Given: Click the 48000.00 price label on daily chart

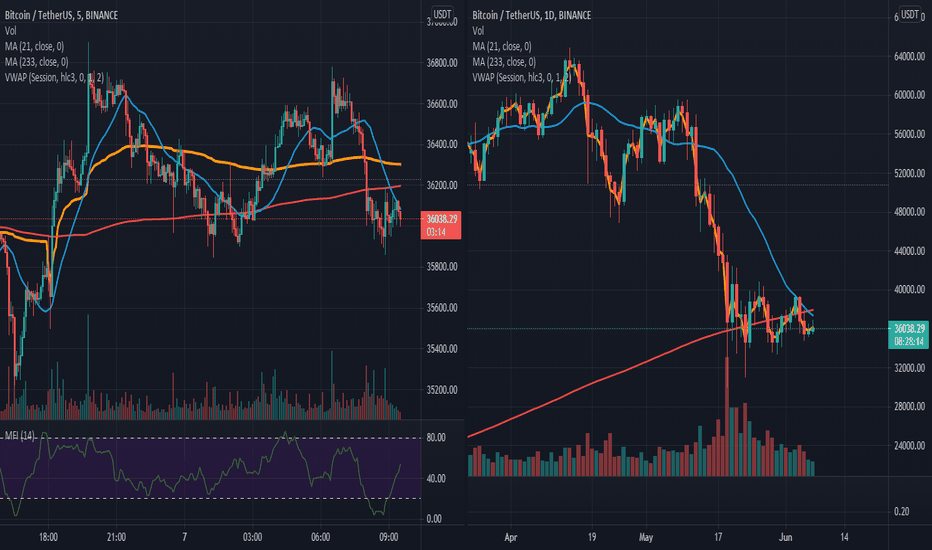Looking at the screenshot, I should [909, 212].
